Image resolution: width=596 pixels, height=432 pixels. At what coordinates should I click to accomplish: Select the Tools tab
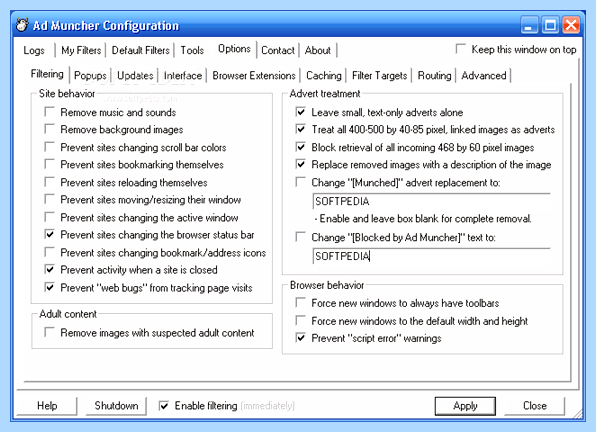[192, 50]
